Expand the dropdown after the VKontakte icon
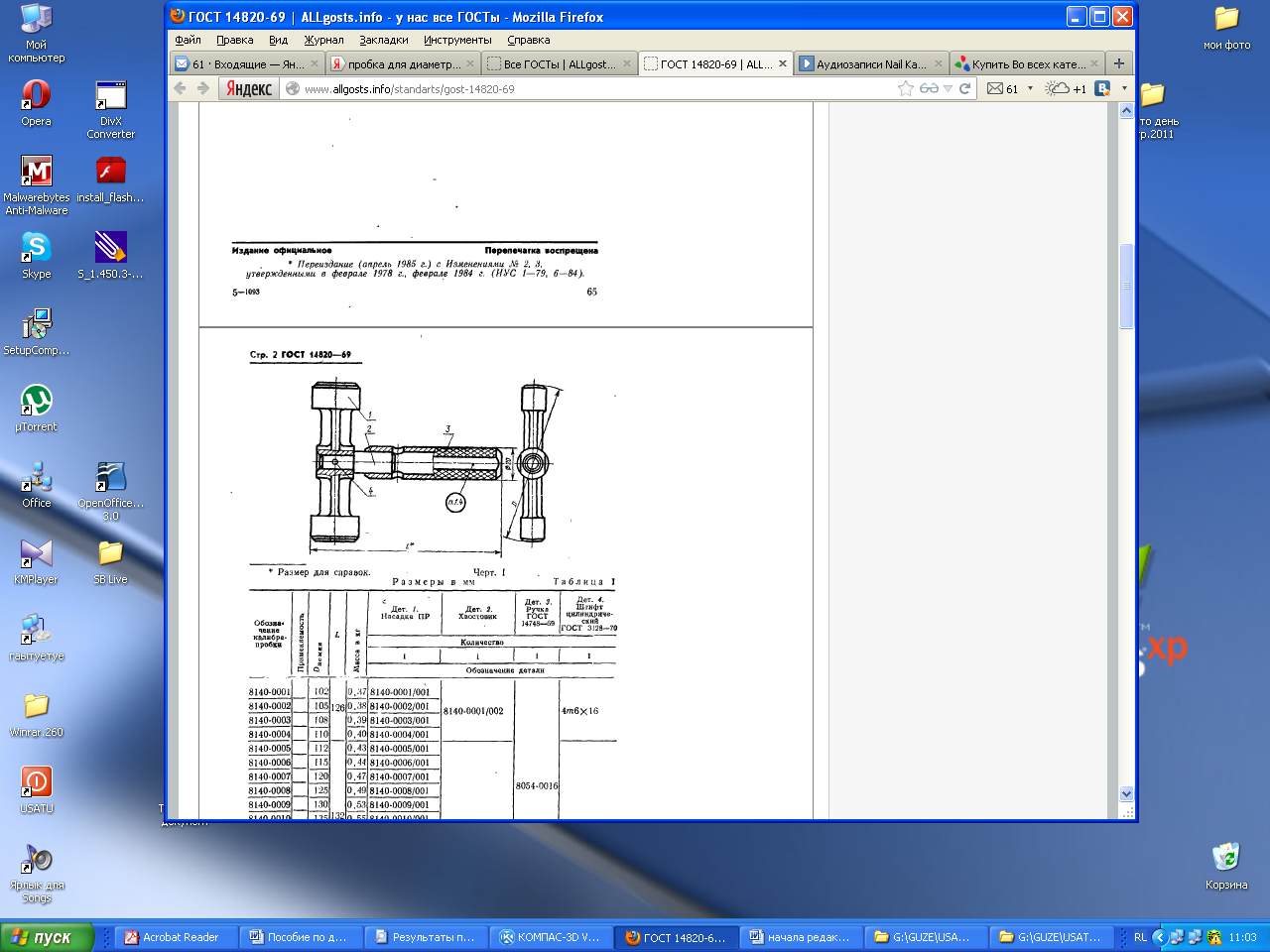Screen dimensions: 1270x952 click(1124, 88)
